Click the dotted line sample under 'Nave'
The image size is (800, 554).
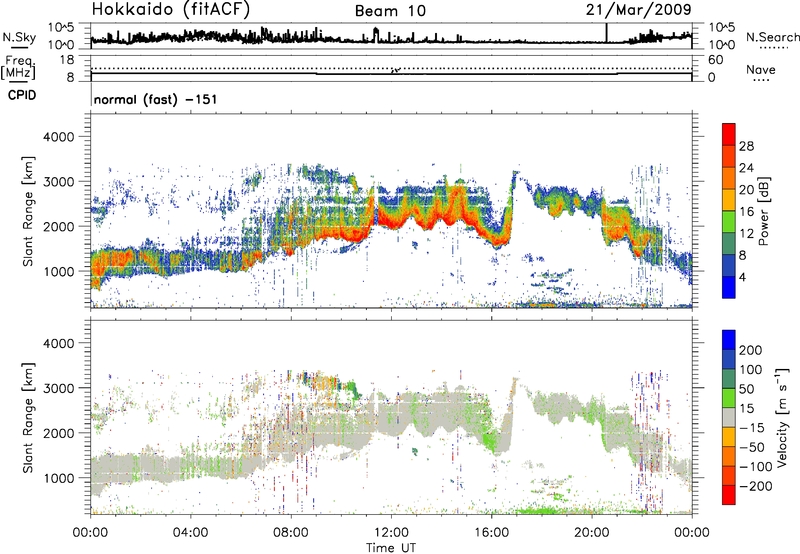tap(761, 81)
